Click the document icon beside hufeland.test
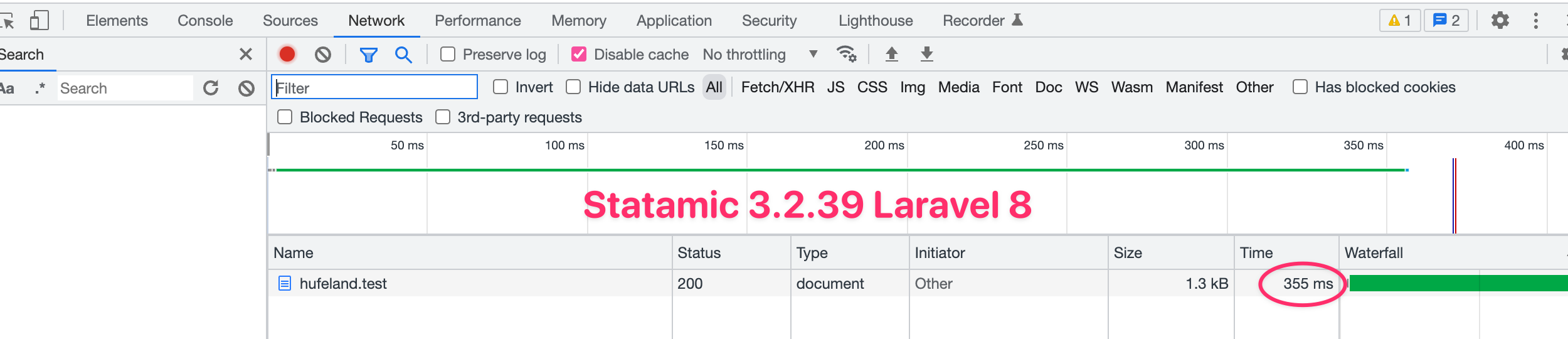The height and width of the screenshot is (339, 1568). tap(285, 284)
